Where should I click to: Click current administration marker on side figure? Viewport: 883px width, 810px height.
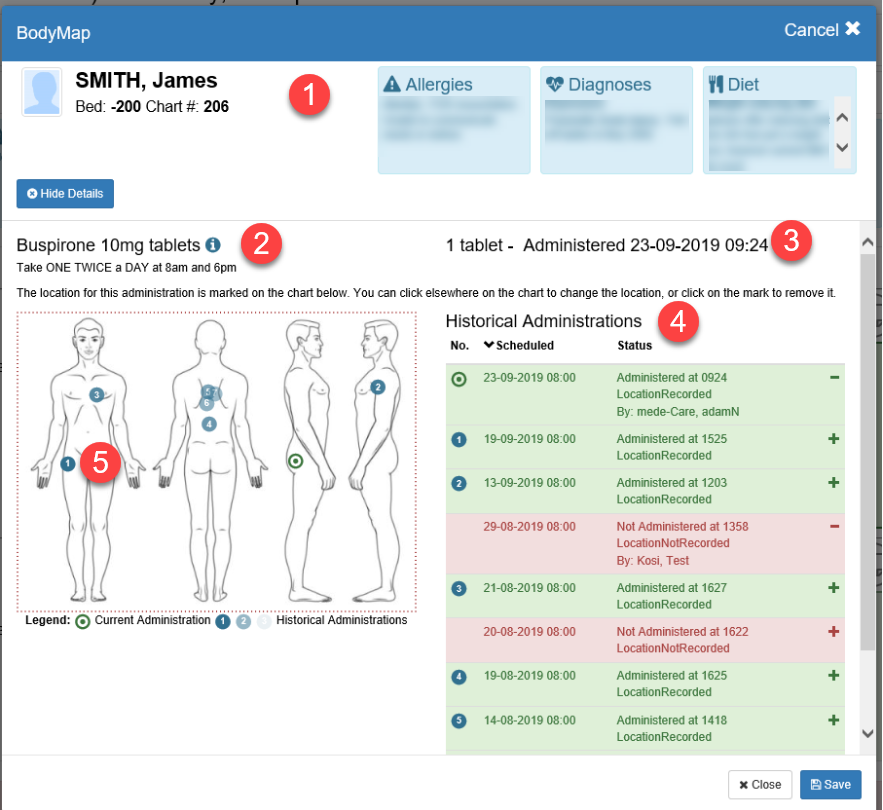[x=295, y=461]
